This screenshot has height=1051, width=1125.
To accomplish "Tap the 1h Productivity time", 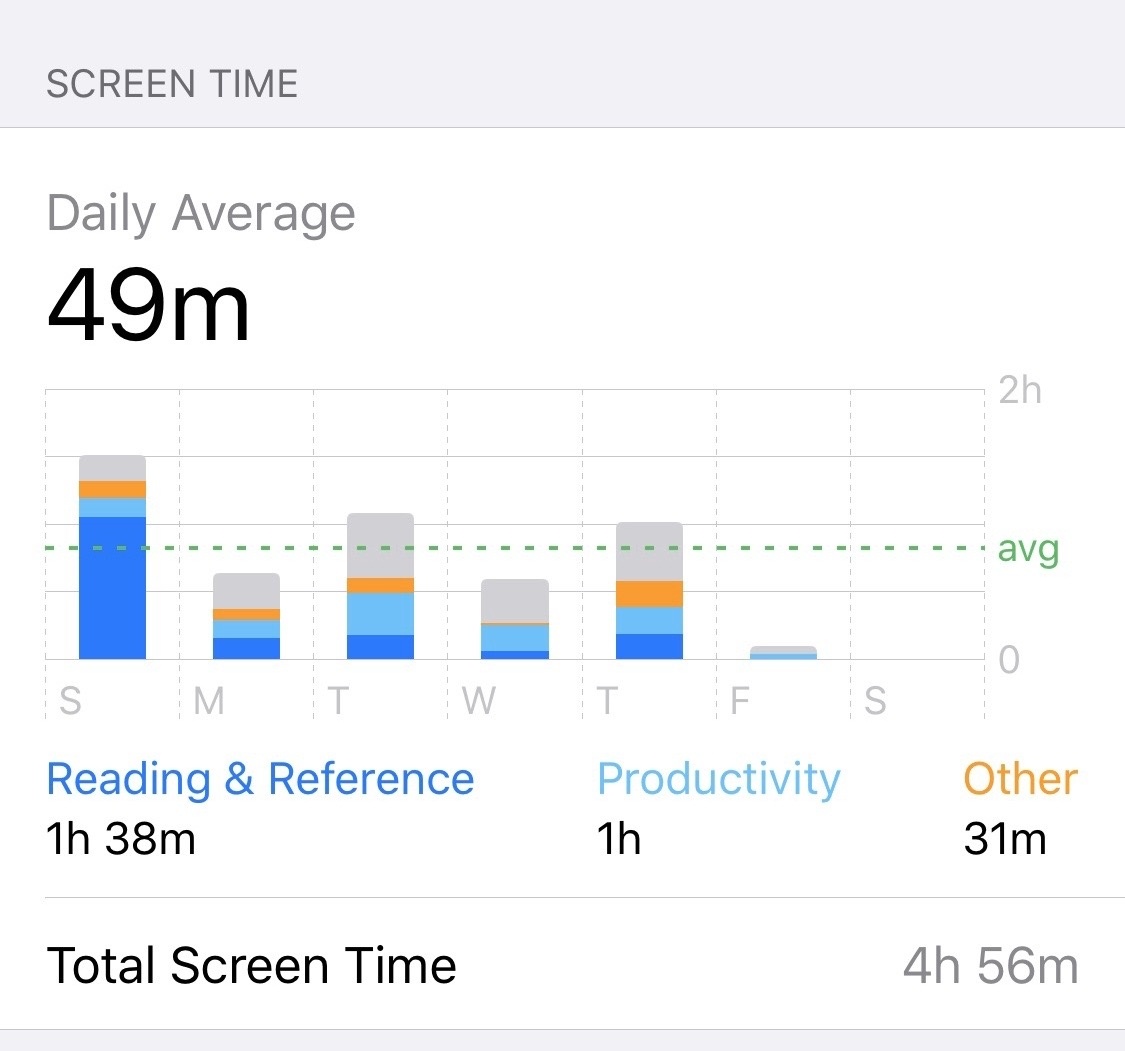I will (618, 839).
